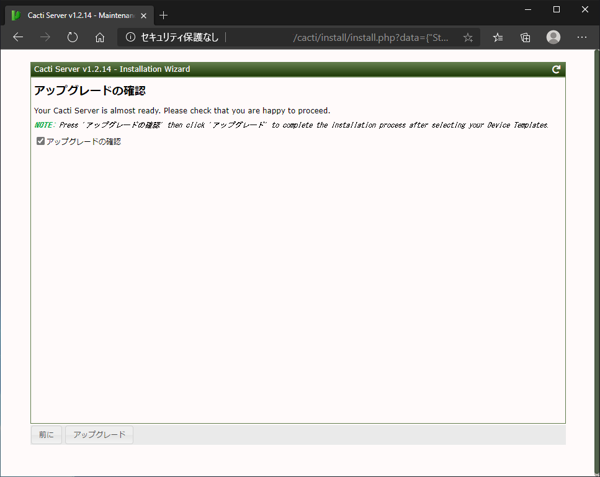Open the browser settings ellipsis menu
This screenshot has height=477, width=600.
coord(582,37)
